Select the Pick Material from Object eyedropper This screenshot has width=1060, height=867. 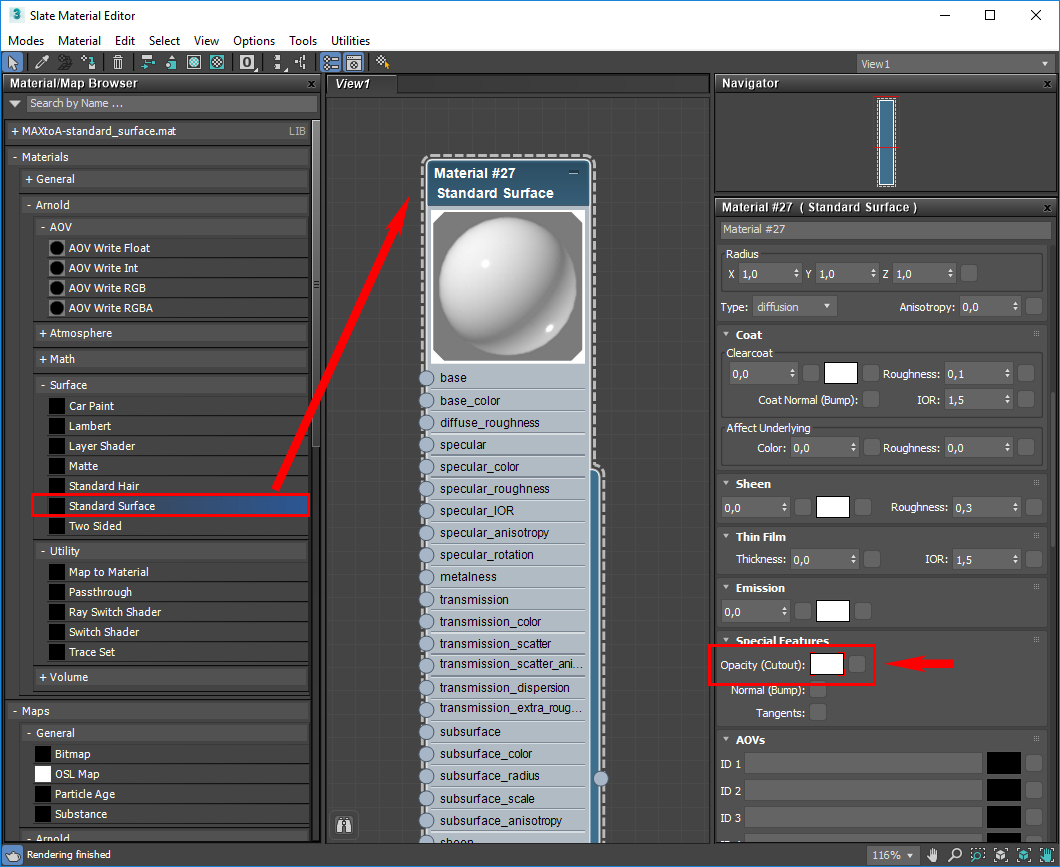pos(41,62)
